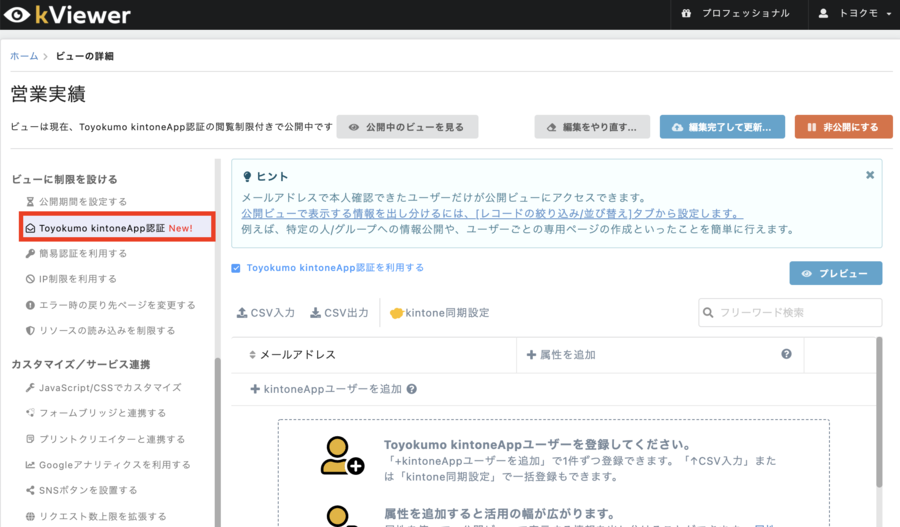Image resolution: width=900 pixels, height=527 pixels.
Task: Click 属性を追加 column header
Action: click(561, 355)
